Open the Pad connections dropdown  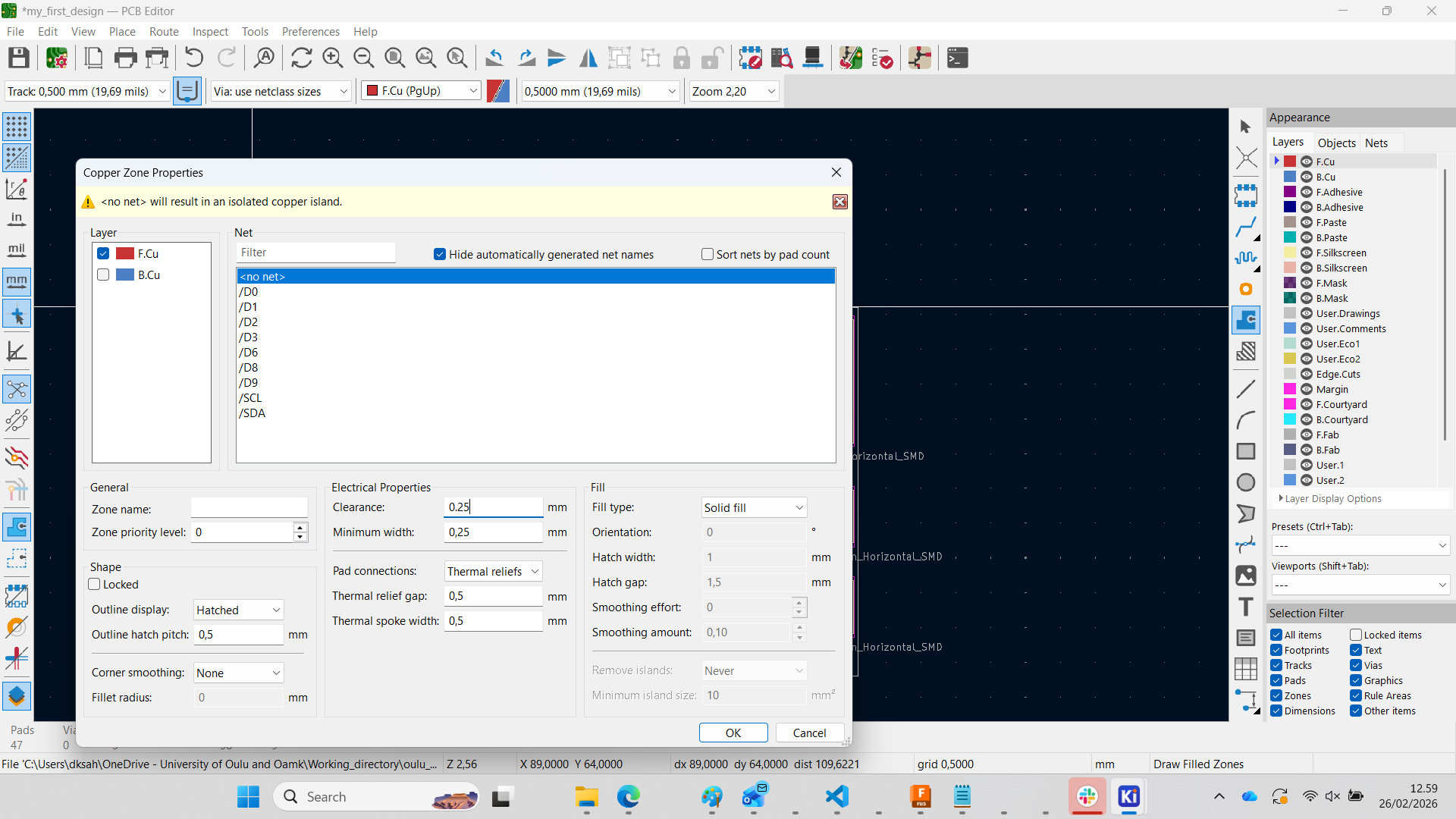pyautogui.click(x=493, y=571)
